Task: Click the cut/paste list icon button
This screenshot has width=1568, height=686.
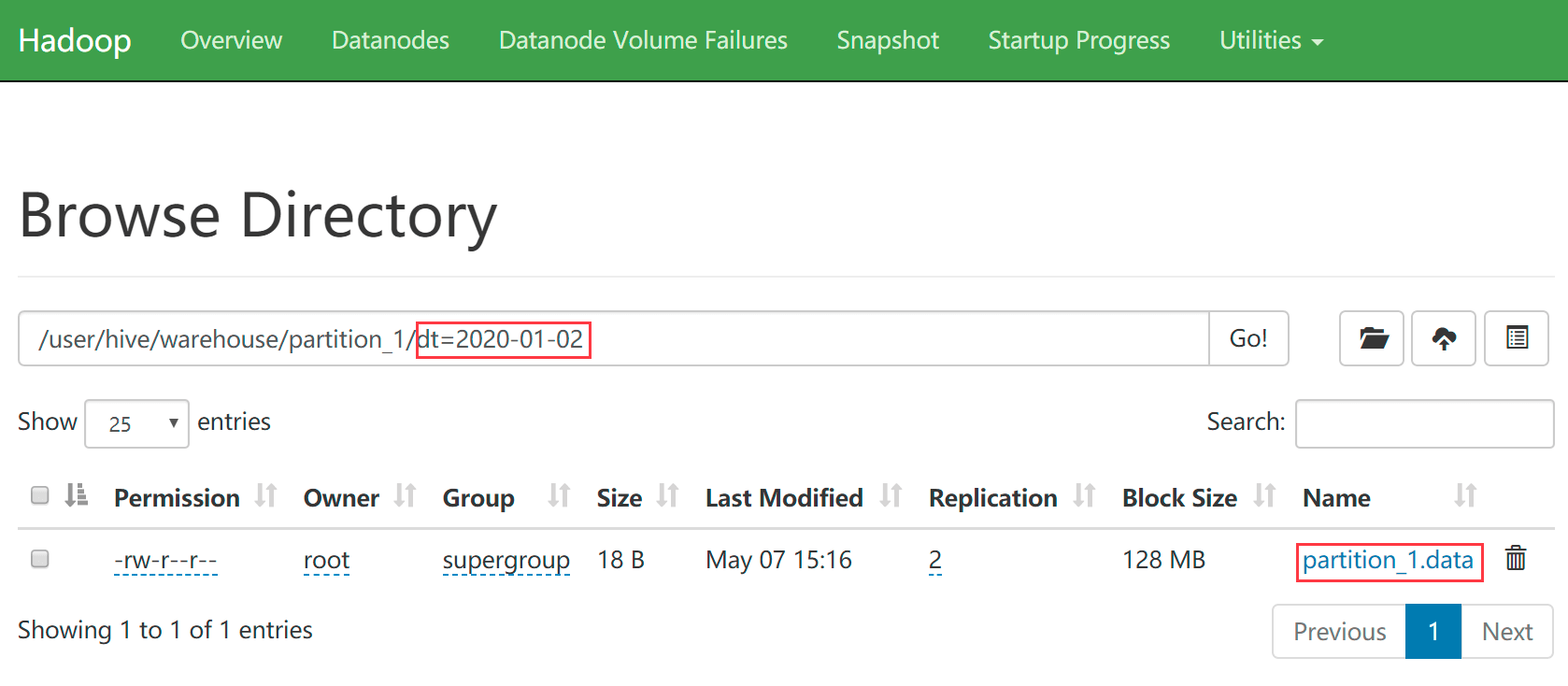Action: pos(1517,338)
